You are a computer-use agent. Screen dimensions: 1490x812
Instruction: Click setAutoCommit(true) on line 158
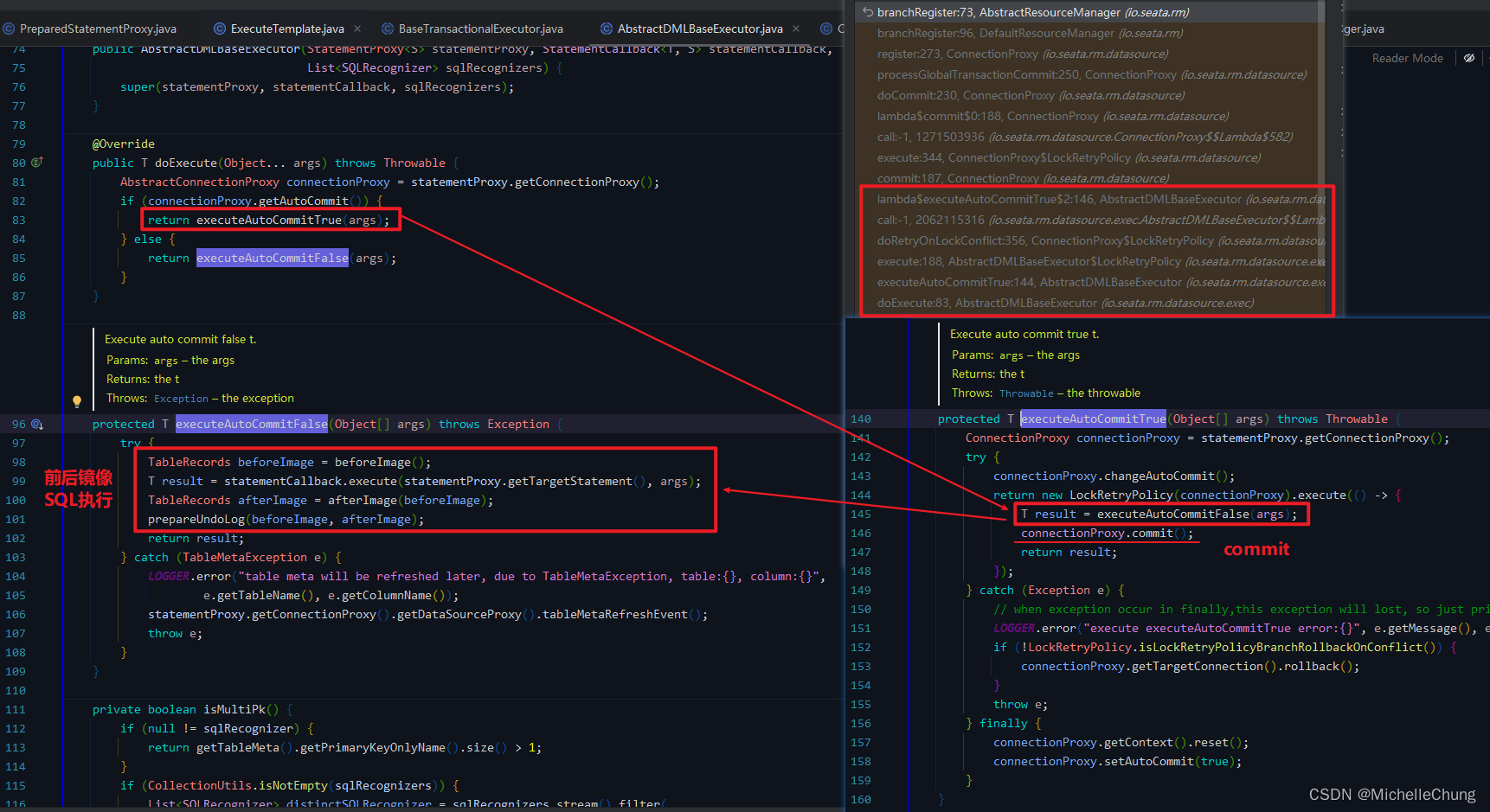point(1170,761)
